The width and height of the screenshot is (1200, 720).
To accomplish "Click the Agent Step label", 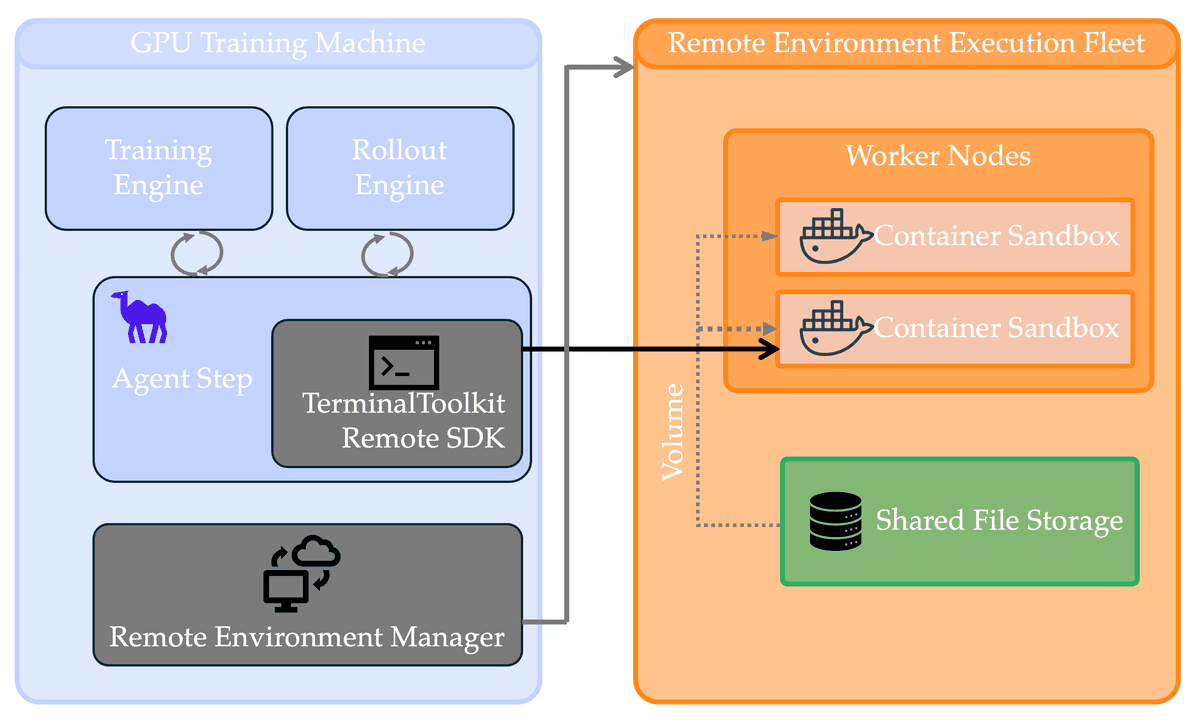I will [182, 380].
